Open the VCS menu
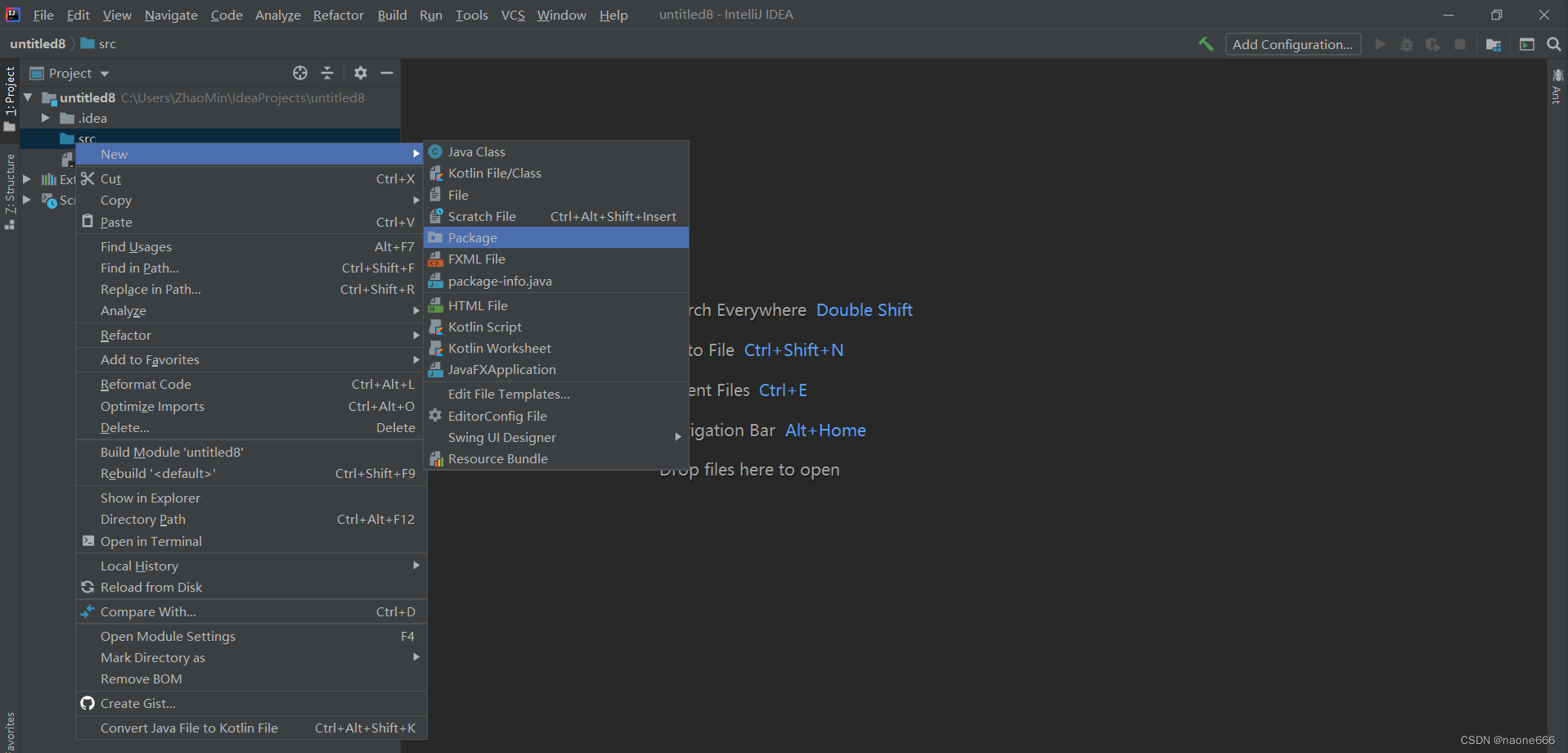This screenshot has width=1568, height=753. (x=513, y=15)
